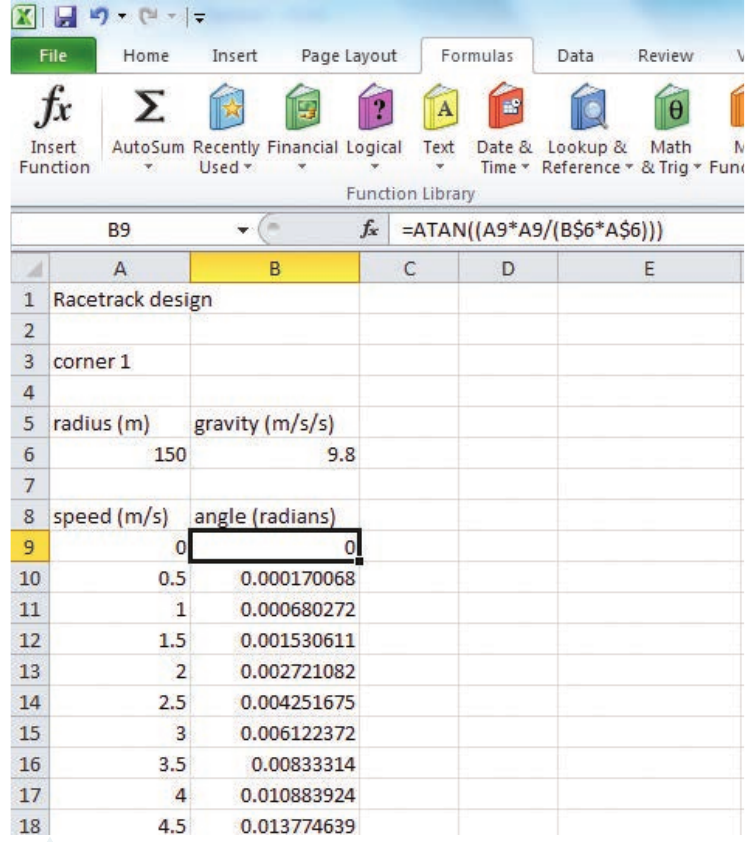752x842 pixels.
Task: Open the Logical functions book icon
Action: coord(375,107)
